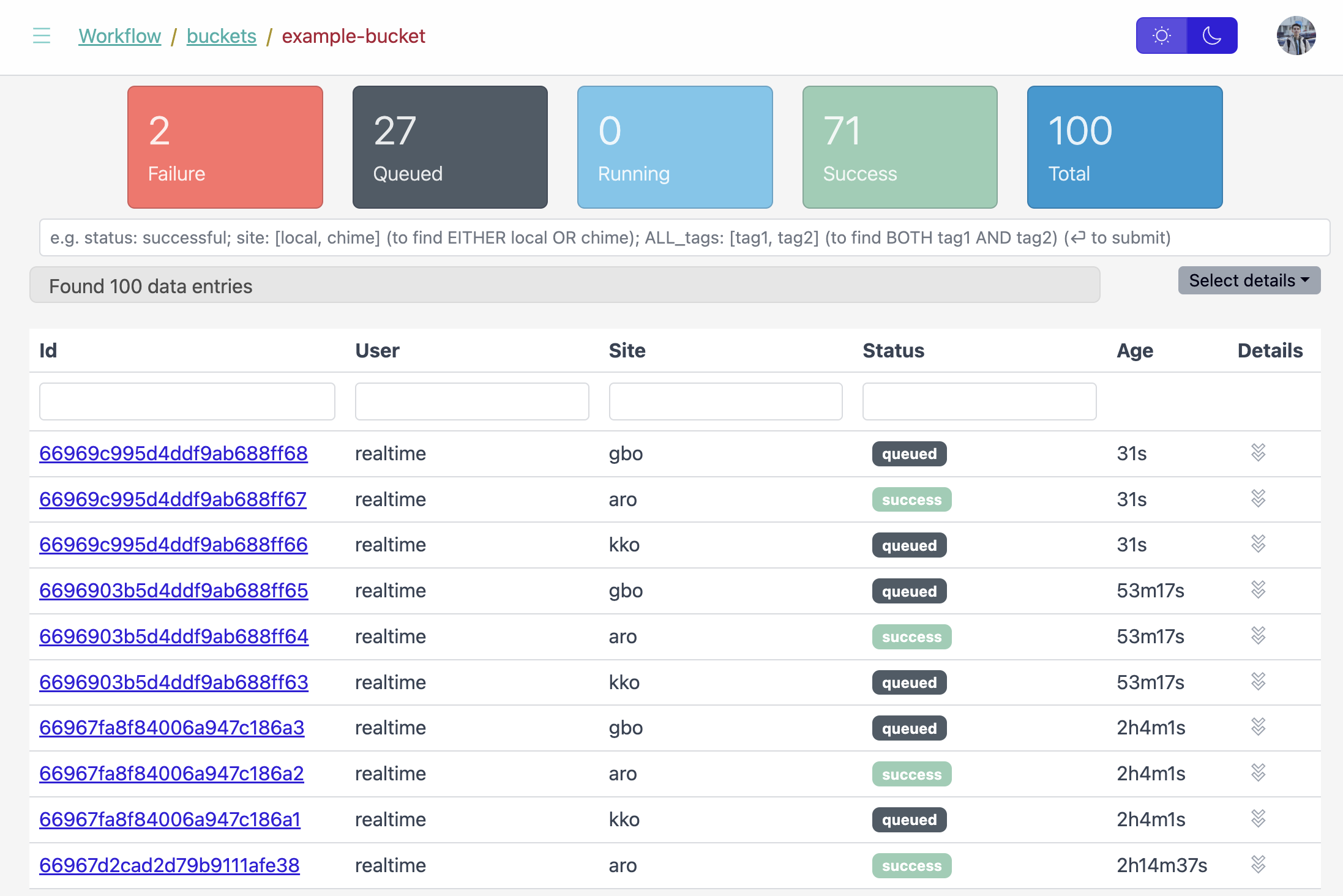
Task: Open the Select details dropdown
Action: click(x=1249, y=280)
